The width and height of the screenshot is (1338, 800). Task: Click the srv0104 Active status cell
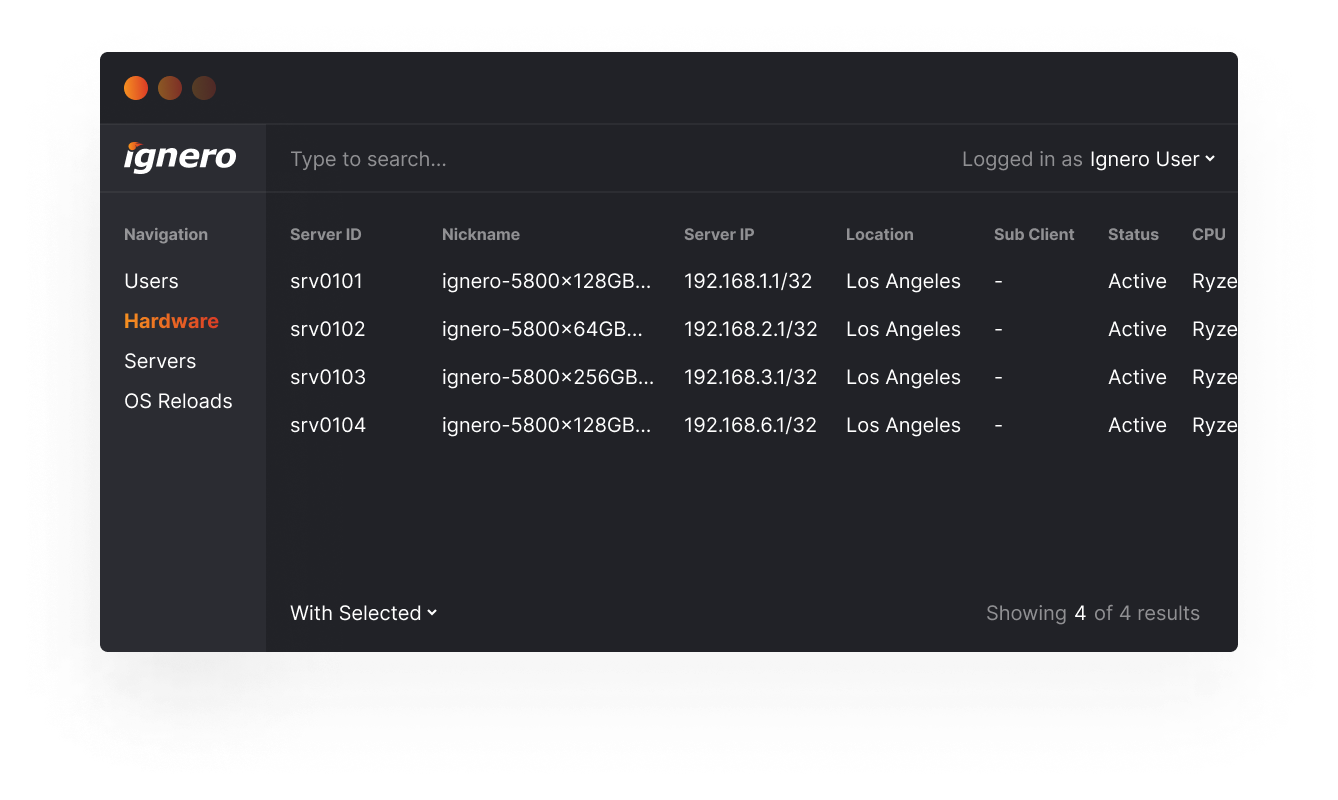point(1137,425)
